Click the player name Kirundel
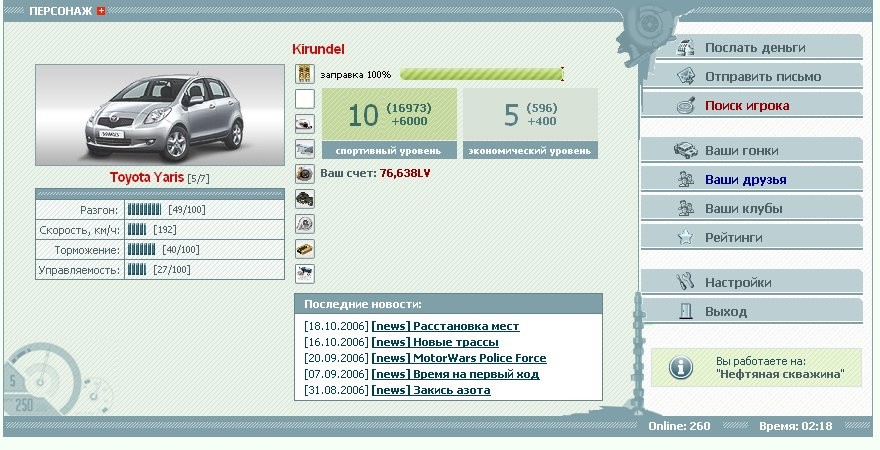The height and width of the screenshot is (450, 880). click(318, 49)
